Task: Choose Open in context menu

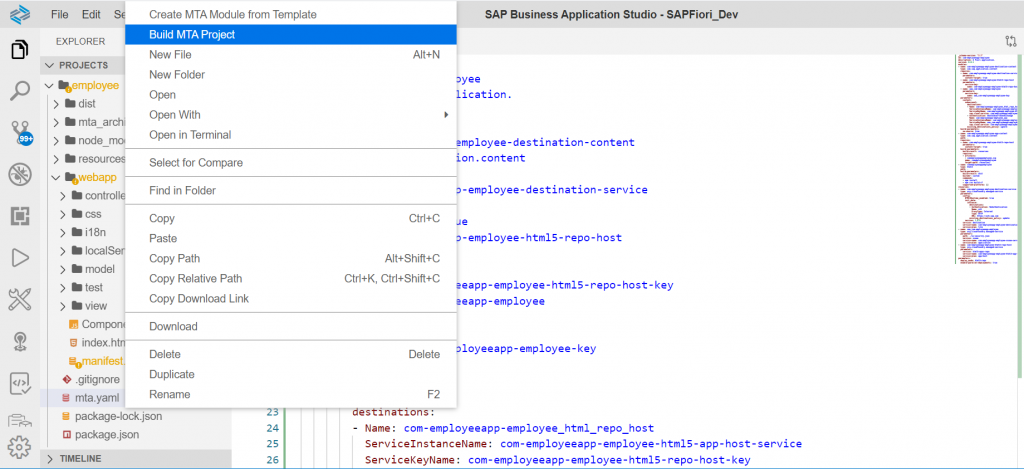Action: (x=291, y=95)
